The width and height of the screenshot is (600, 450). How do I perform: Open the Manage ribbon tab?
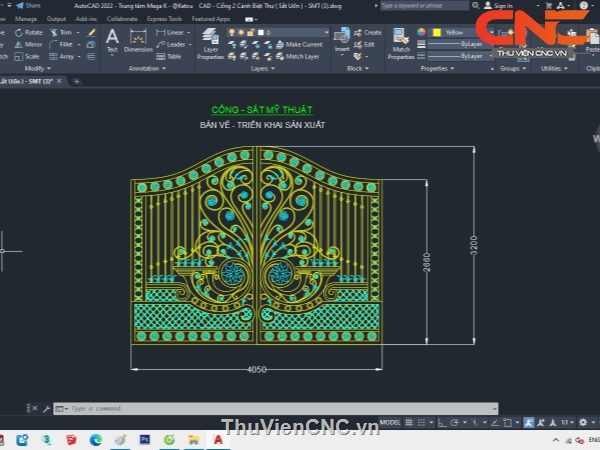(x=26, y=18)
